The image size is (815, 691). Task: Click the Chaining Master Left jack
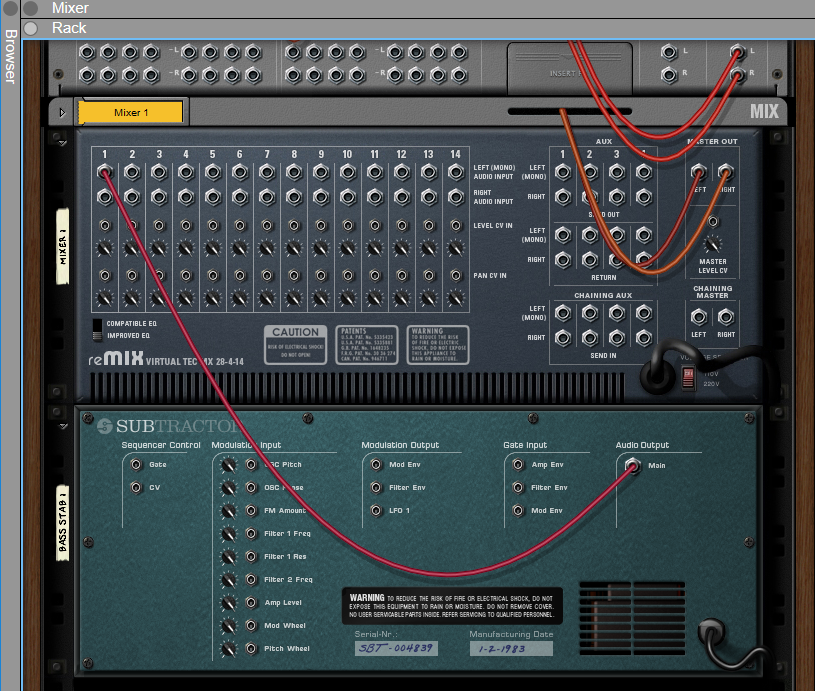click(699, 316)
